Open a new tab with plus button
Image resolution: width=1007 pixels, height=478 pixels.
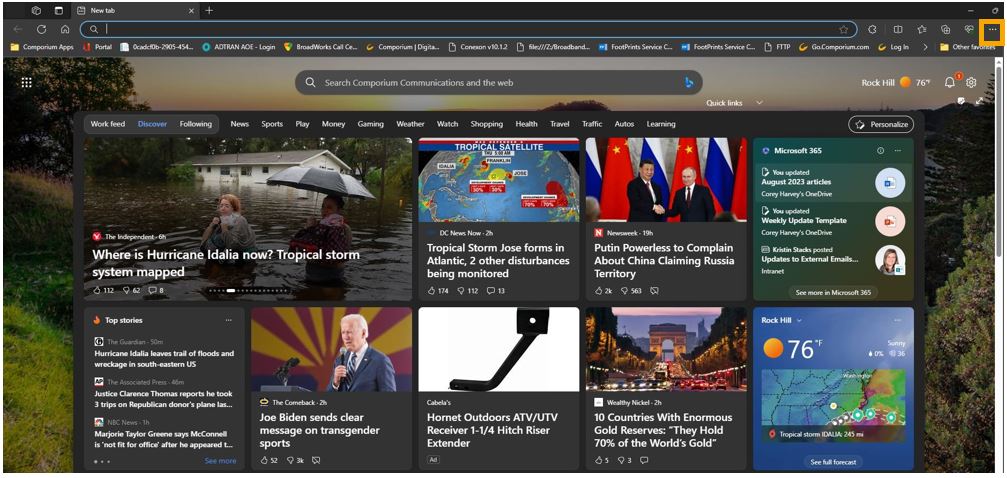coord(209,11)
